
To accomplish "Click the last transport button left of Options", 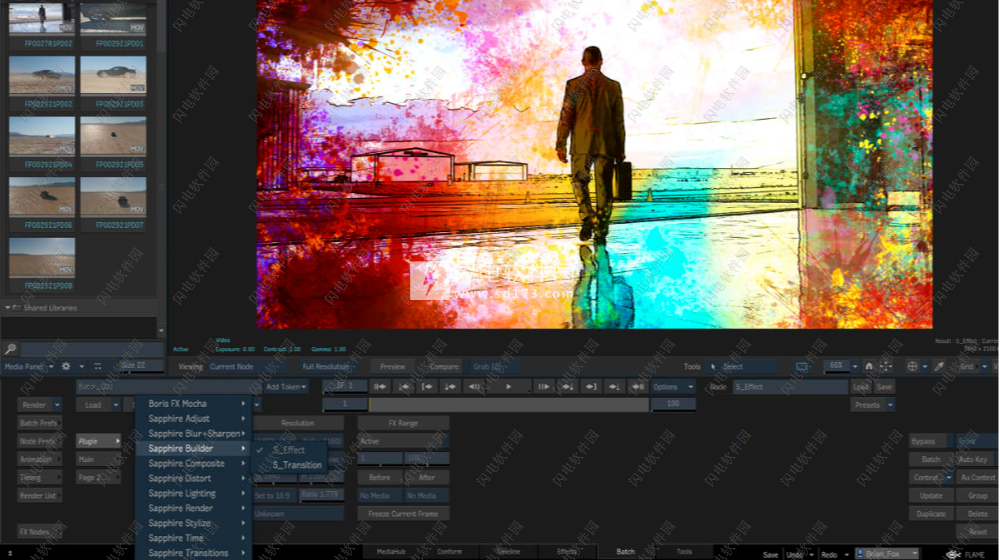I will [x=636, y=387].
